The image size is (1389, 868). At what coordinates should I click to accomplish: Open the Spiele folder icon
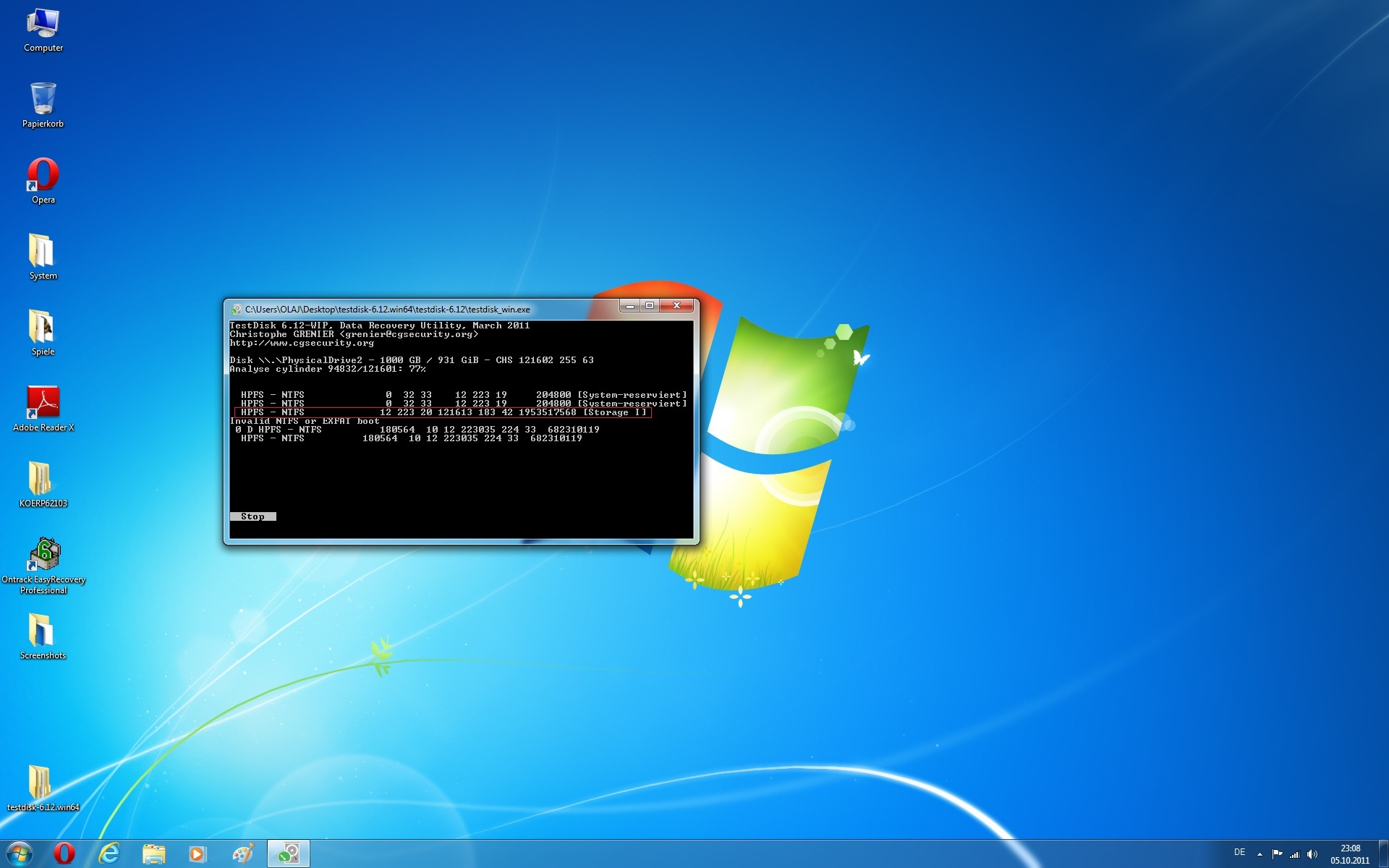pos(42,327)
